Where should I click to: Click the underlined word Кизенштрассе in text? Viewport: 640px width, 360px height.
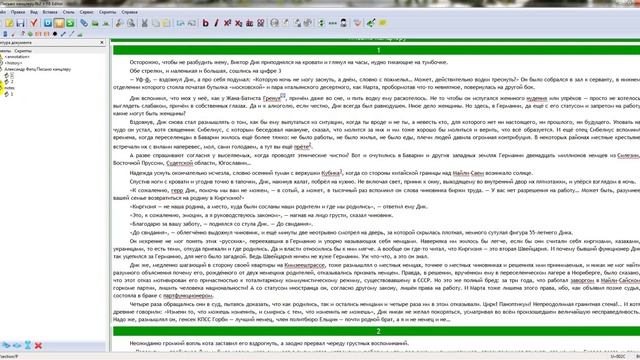point(304,265)
